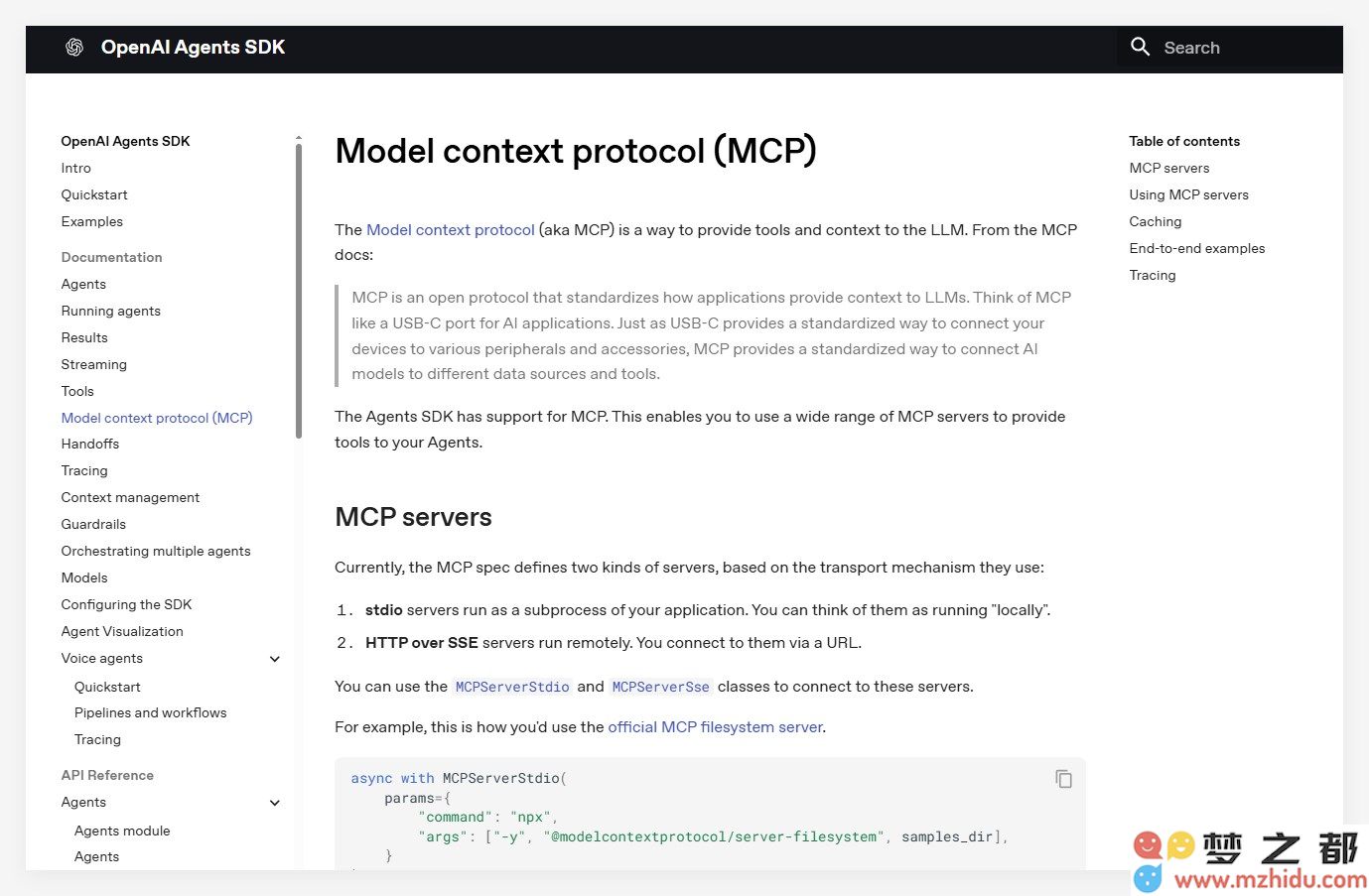The width and height of the screenshot is (1369, 896).
Task: Open Pipelines and workflows under Voice agents
Action: point(150,712)
